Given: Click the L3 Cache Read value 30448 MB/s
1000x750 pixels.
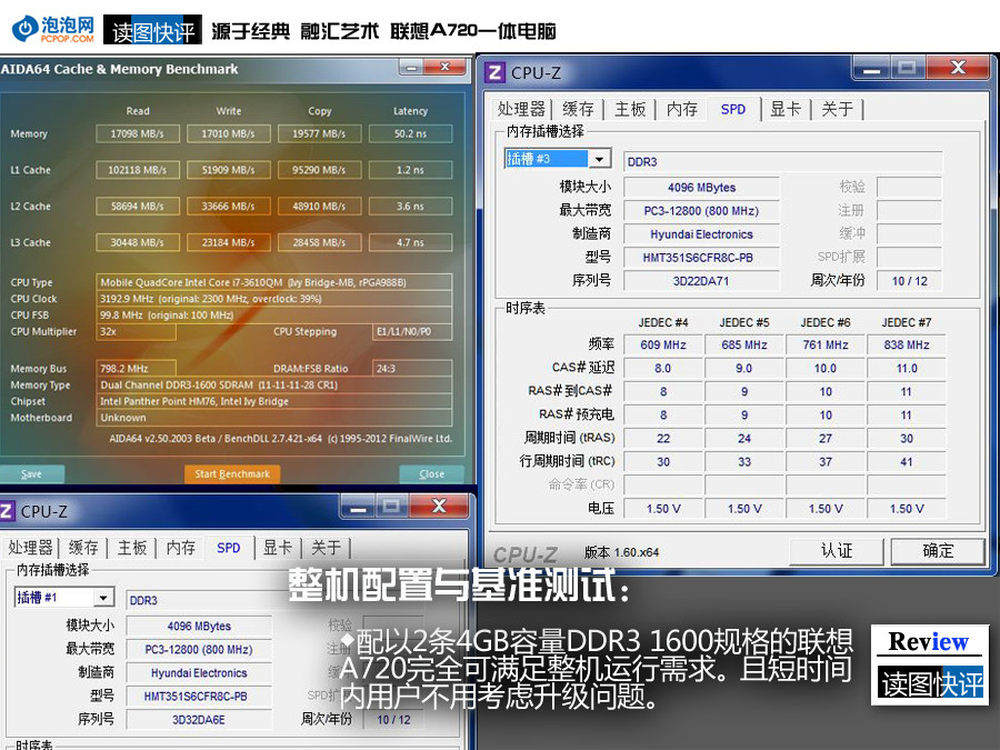Looking at the screenshot, I should pos(137,243).
